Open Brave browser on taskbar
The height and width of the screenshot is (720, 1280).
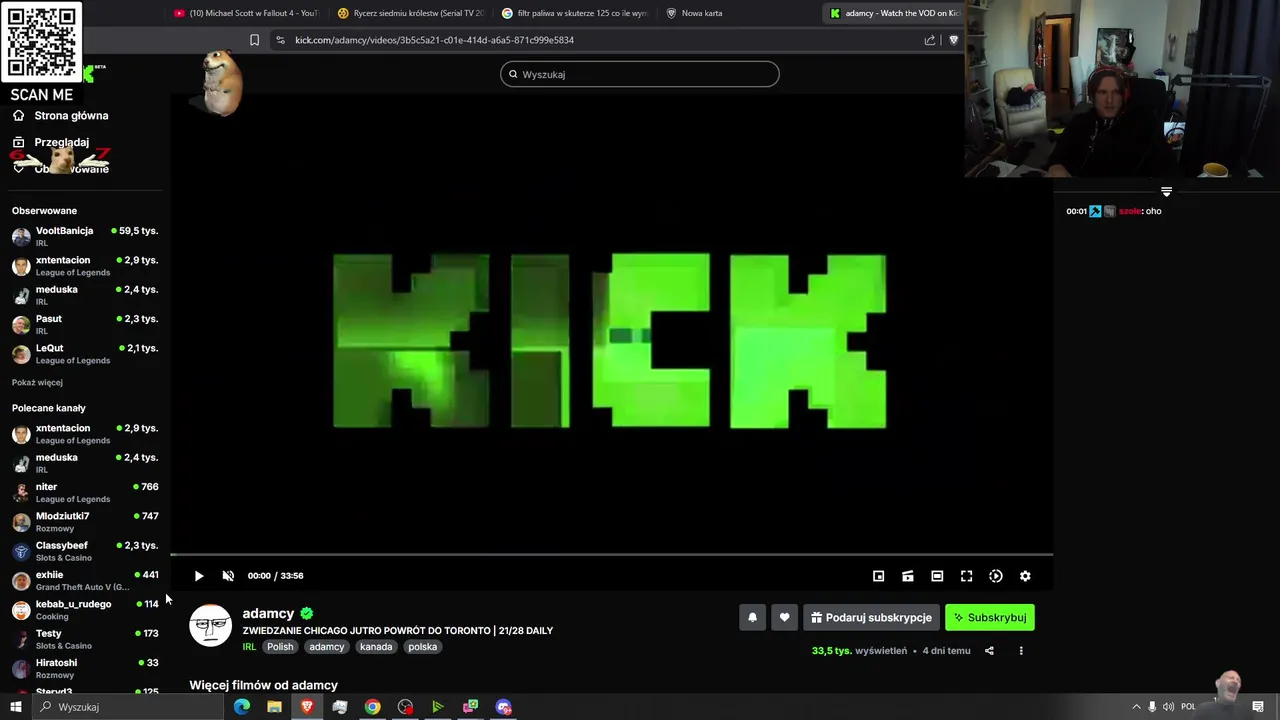[x=307, y=707]
